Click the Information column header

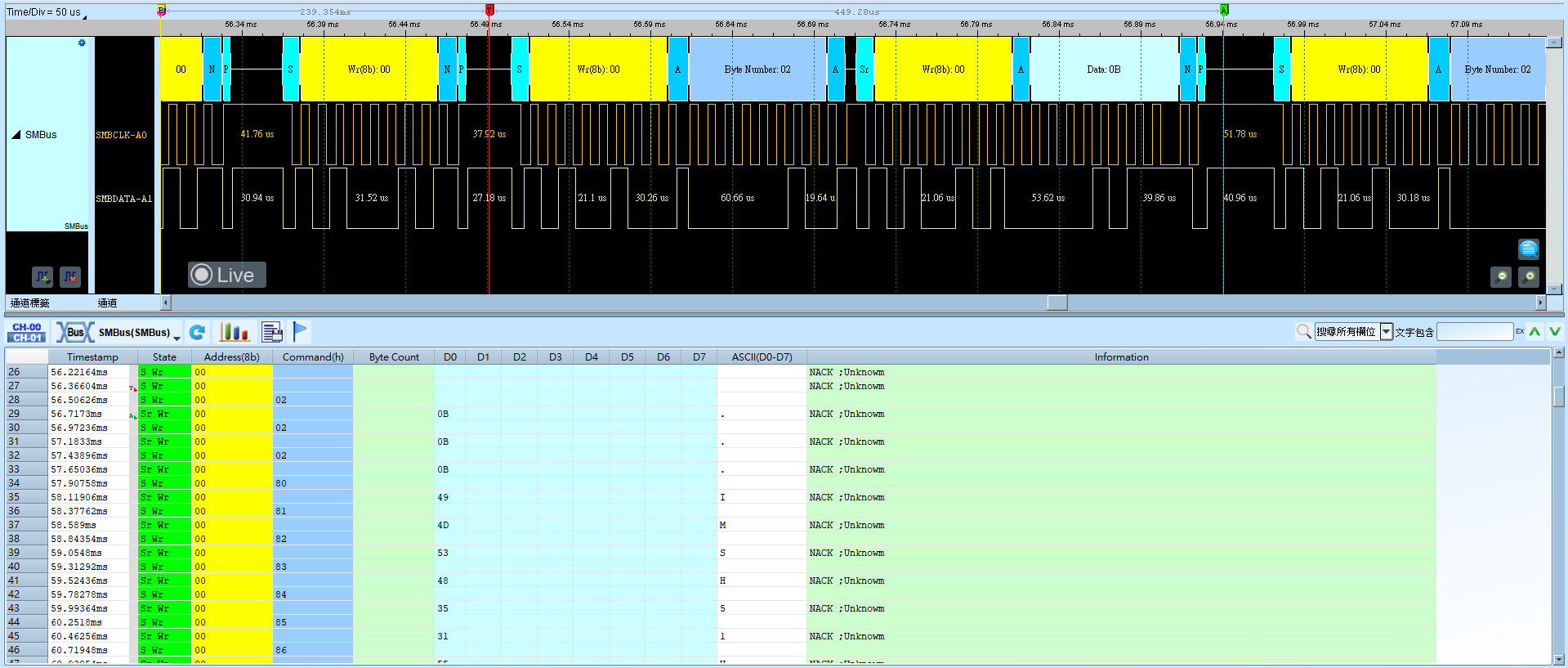point(1121,357)
